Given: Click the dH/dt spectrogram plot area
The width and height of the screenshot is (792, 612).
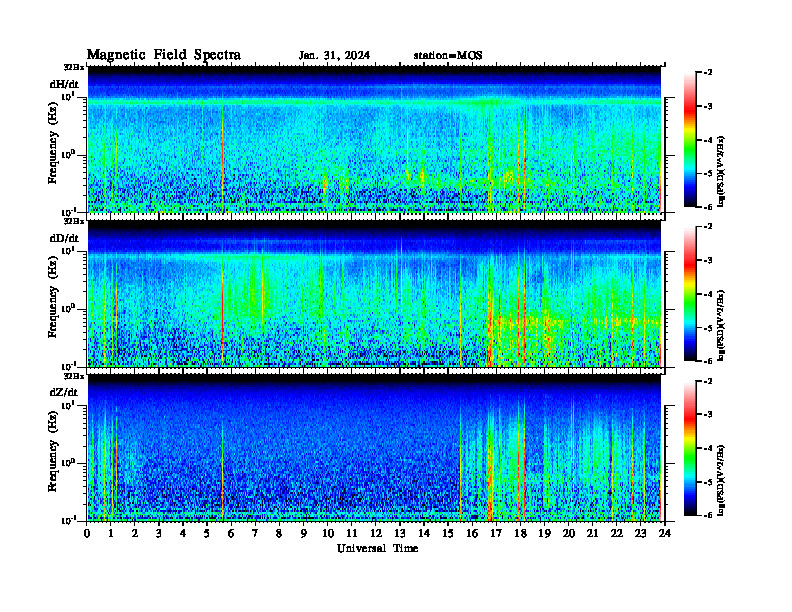Looking at the screenshot, I should coord(375,139).
